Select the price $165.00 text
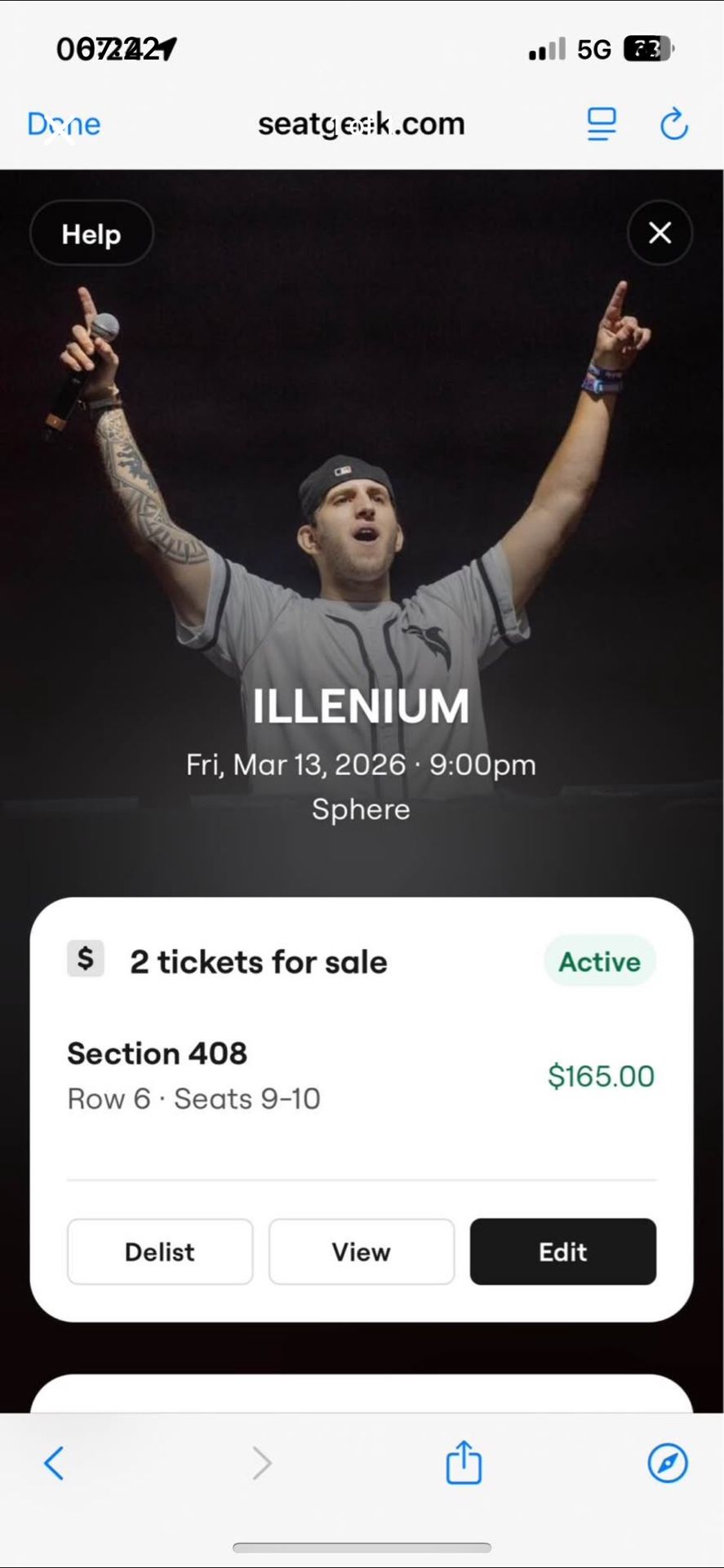This screenshot has width=724, height=1568. pyautogui.click(x=601, y=1076)
